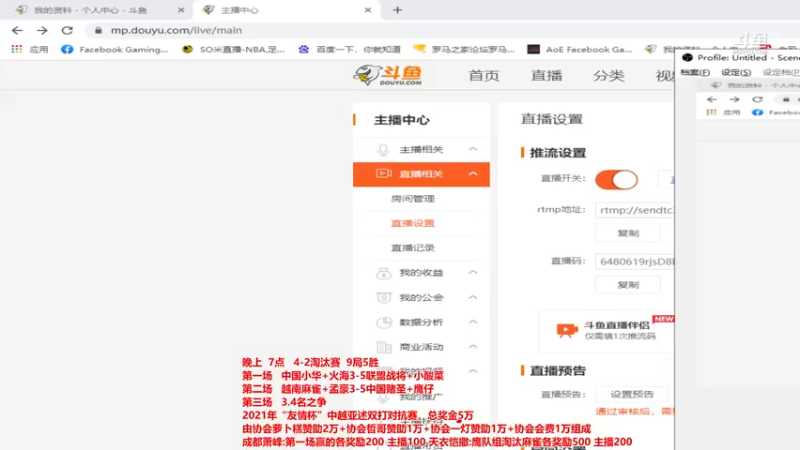Click the microphone icon beside 主播相关
Image resolution: width=800 pixels, height=450 pixels.
383,149
